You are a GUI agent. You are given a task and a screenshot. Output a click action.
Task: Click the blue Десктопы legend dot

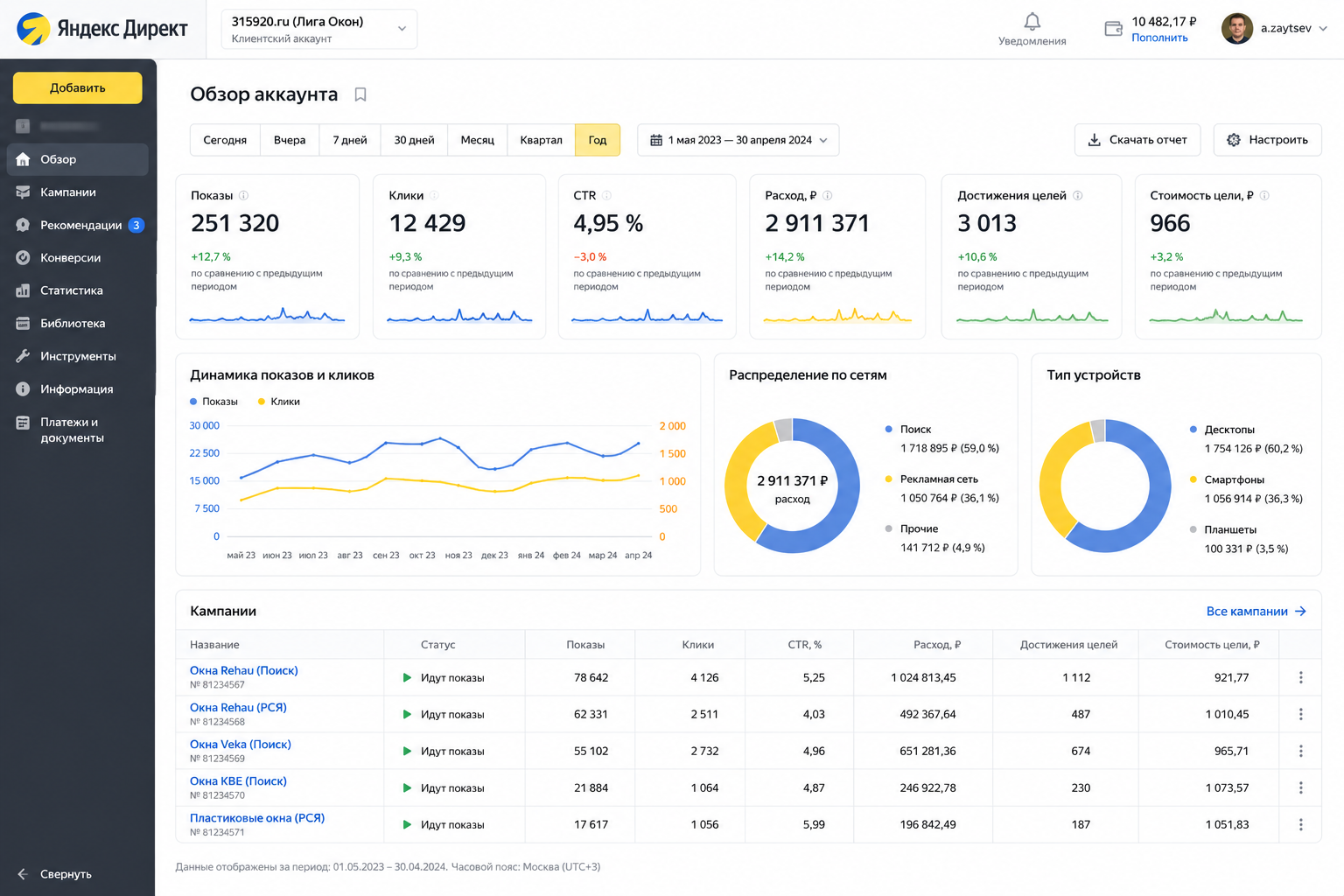(1193, 430)
